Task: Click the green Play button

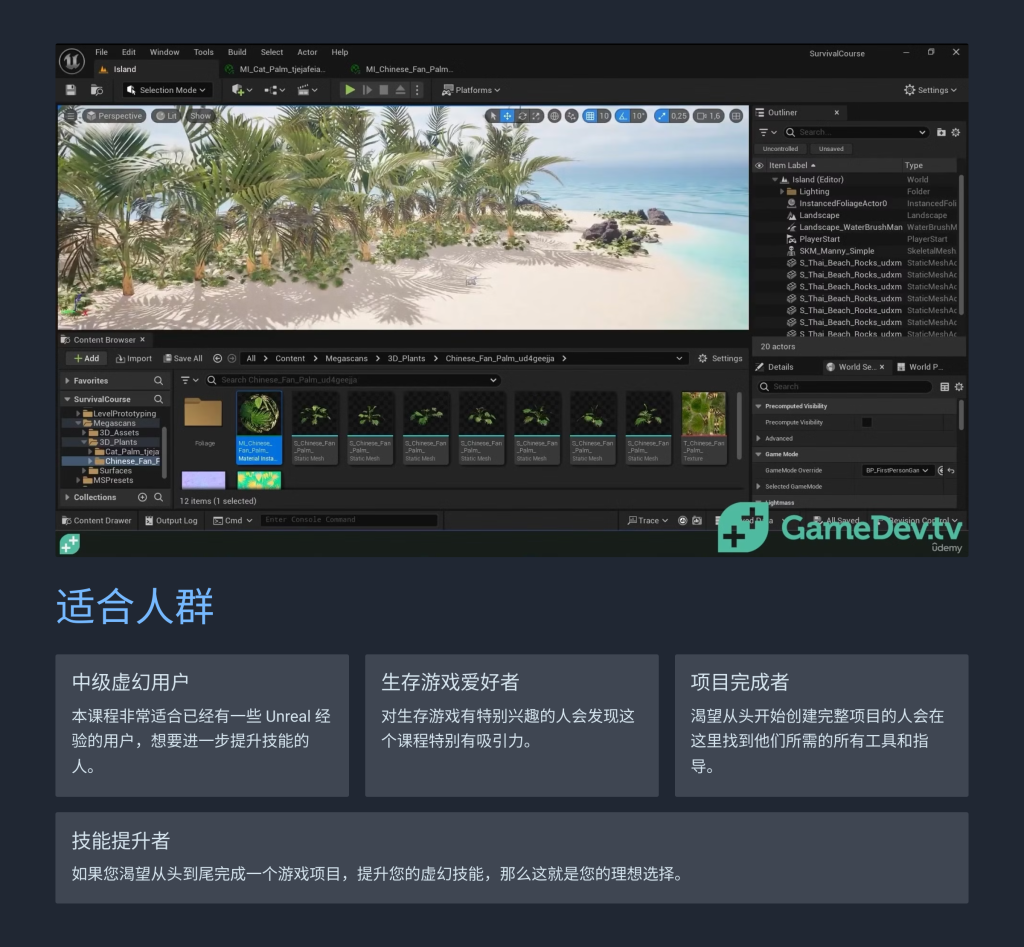Action: pos(350,90)
